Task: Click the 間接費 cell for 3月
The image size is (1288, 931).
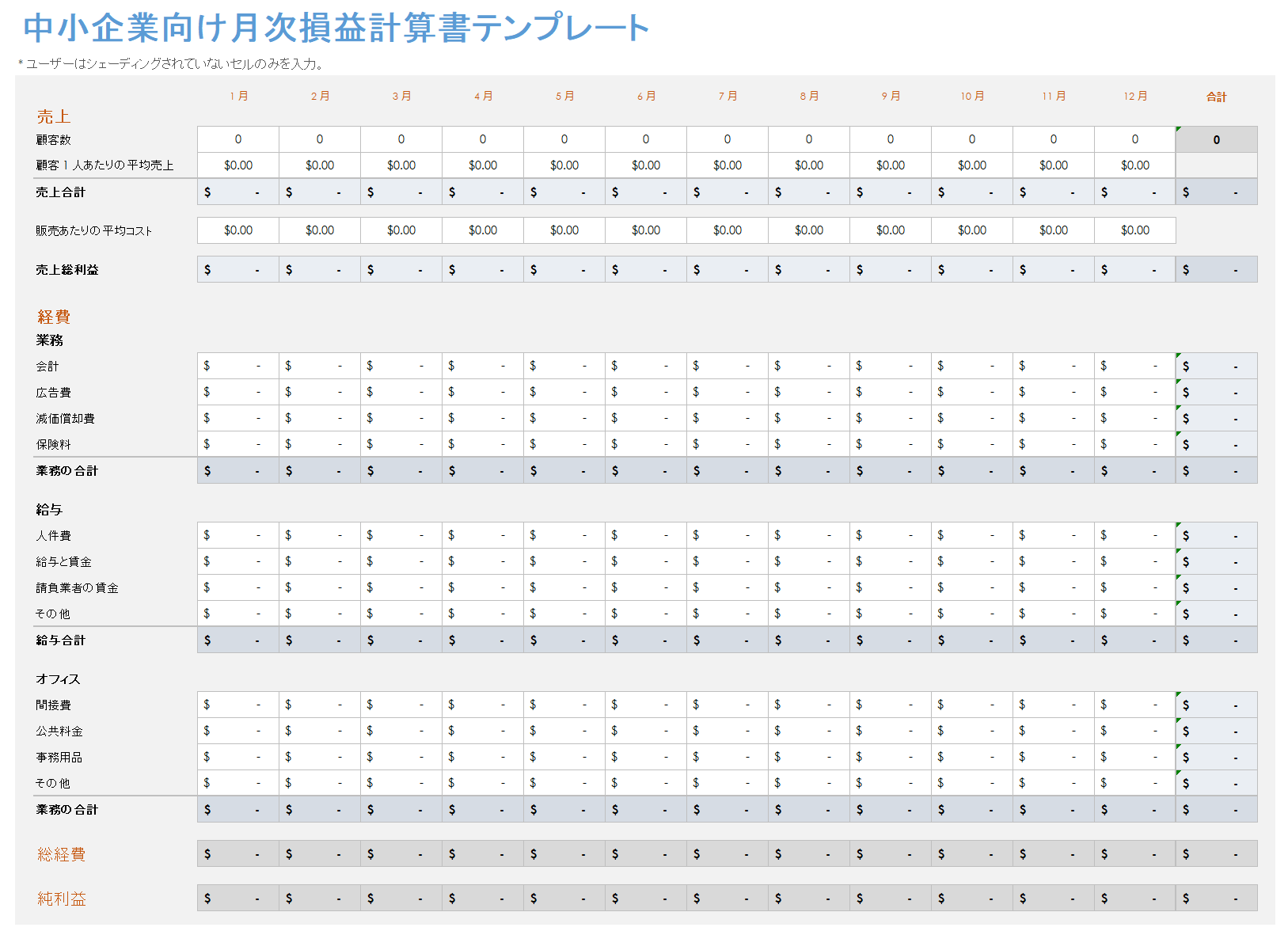Action: [x=401, y=705]
